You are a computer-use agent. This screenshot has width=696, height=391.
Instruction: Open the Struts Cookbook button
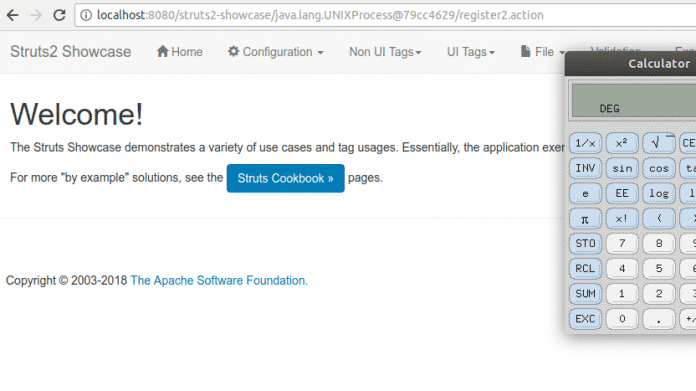285,178
